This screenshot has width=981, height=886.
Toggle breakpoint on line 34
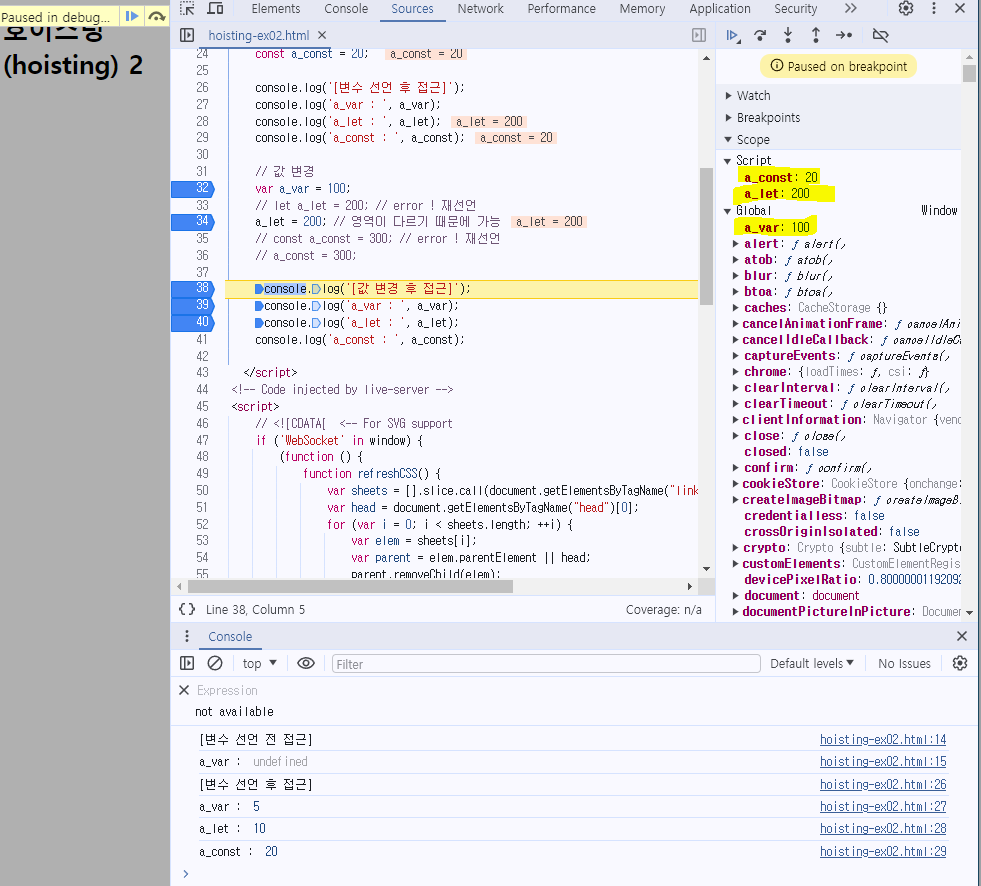[x=193, y=222]
